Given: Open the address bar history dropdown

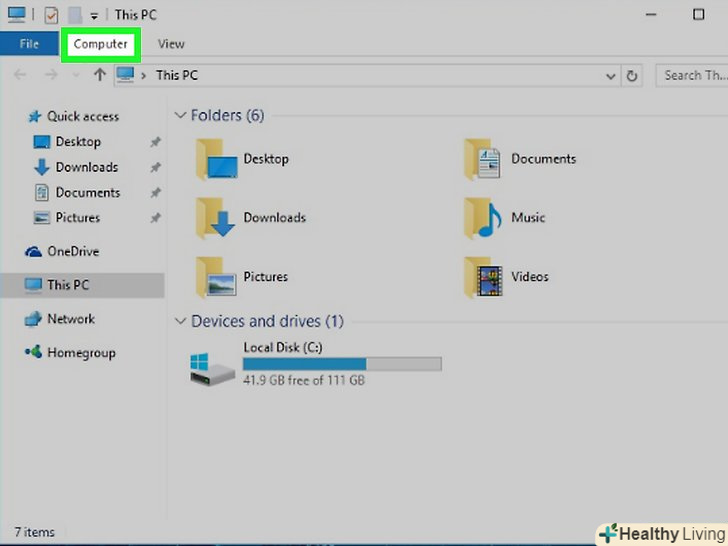Looking at the screenshot, I should pyautogui.click(x=611, y=76).
